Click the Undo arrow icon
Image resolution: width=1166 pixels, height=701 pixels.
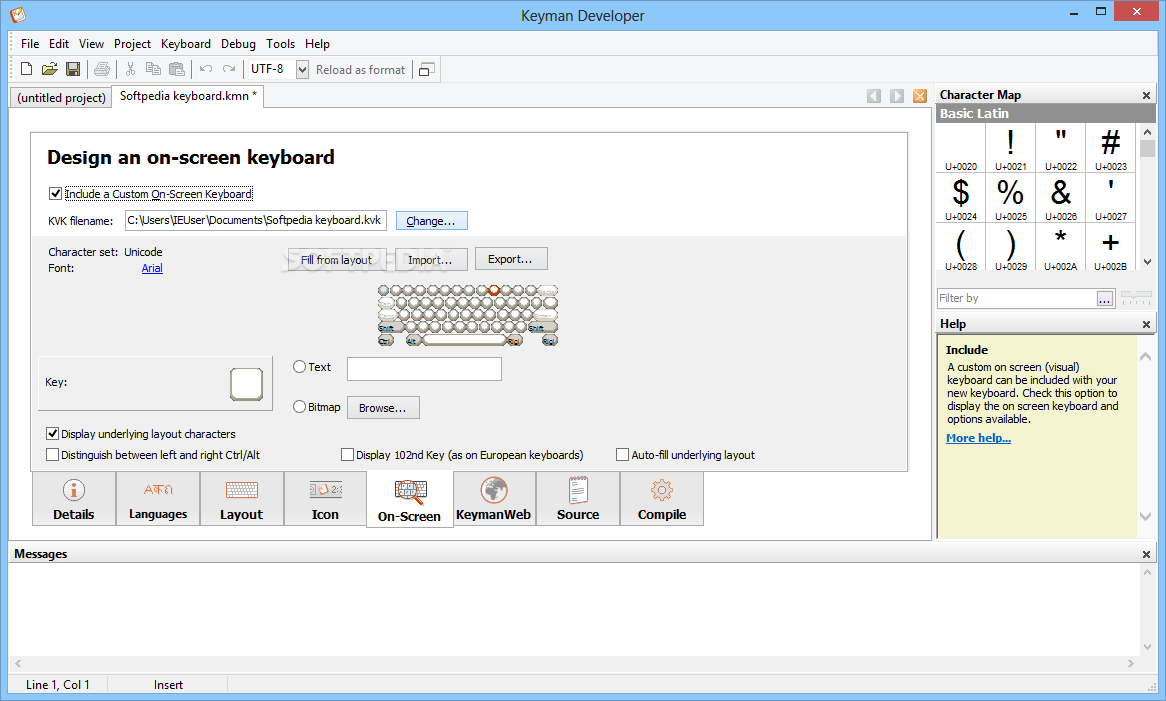(206, 69)
